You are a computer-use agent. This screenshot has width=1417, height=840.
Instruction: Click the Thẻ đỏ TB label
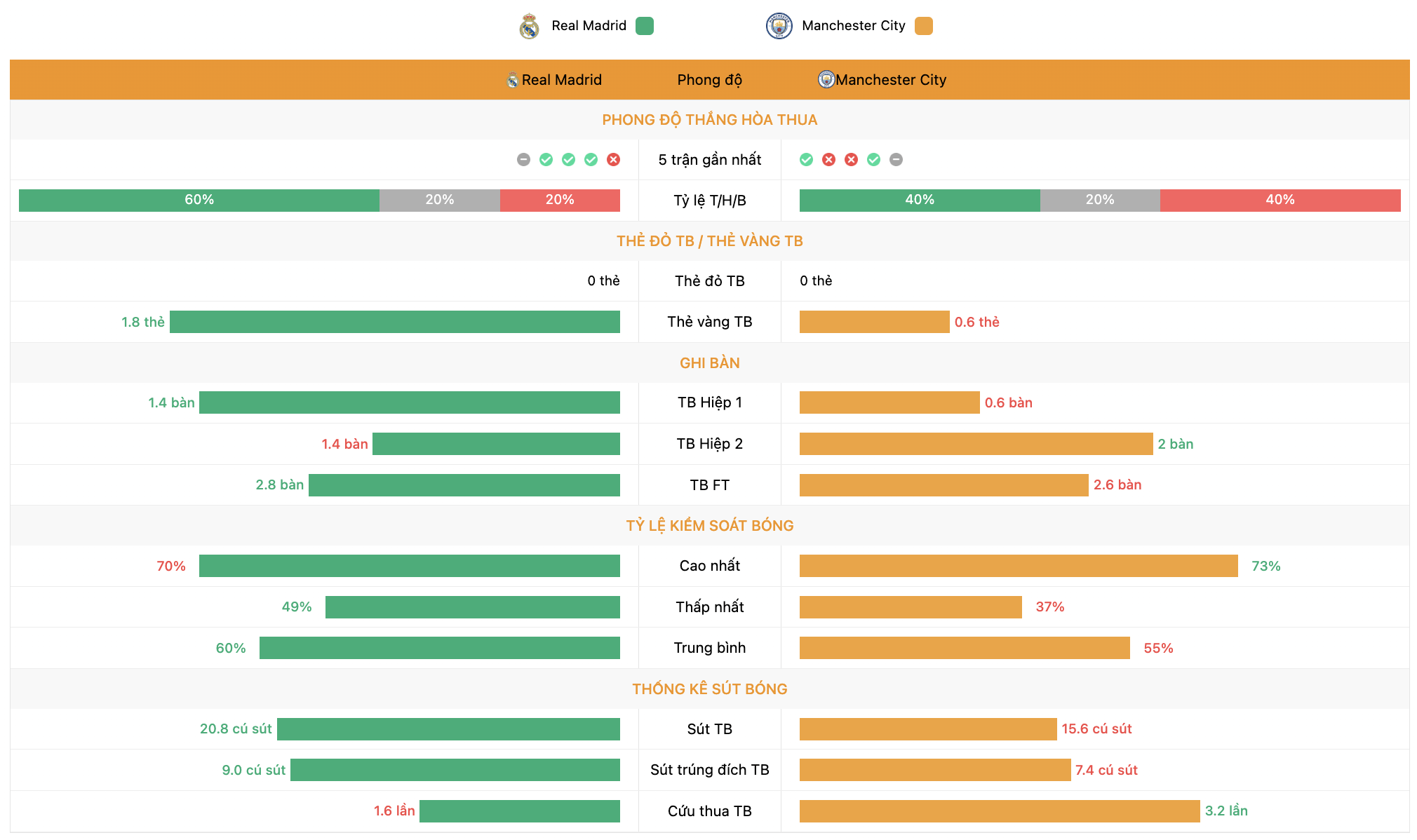click(709, 281)
